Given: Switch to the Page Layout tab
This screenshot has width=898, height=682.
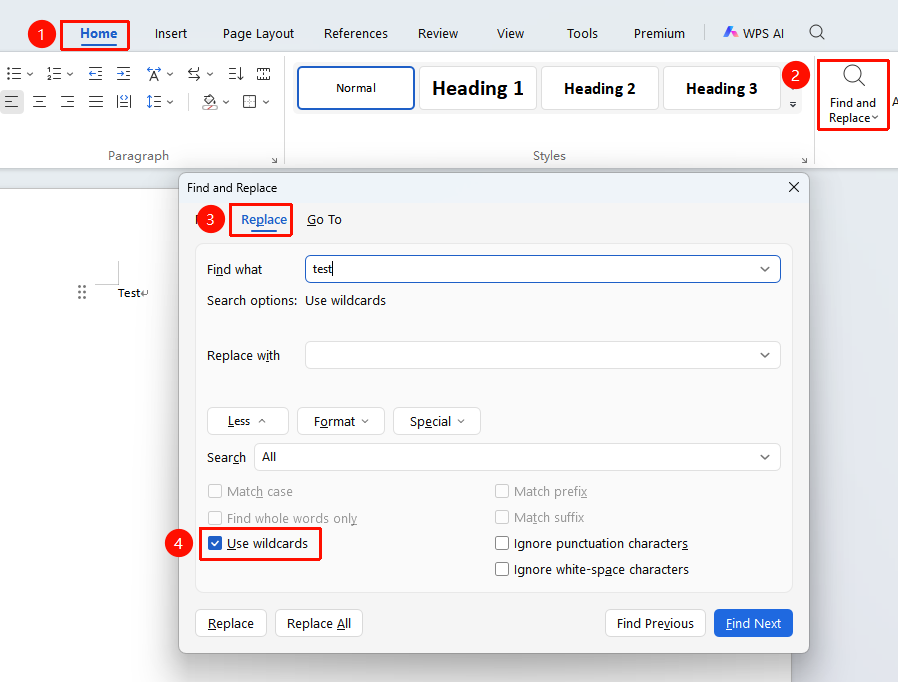Looking at the screenshot, I should pyautogui.click(x=258, y=34).
